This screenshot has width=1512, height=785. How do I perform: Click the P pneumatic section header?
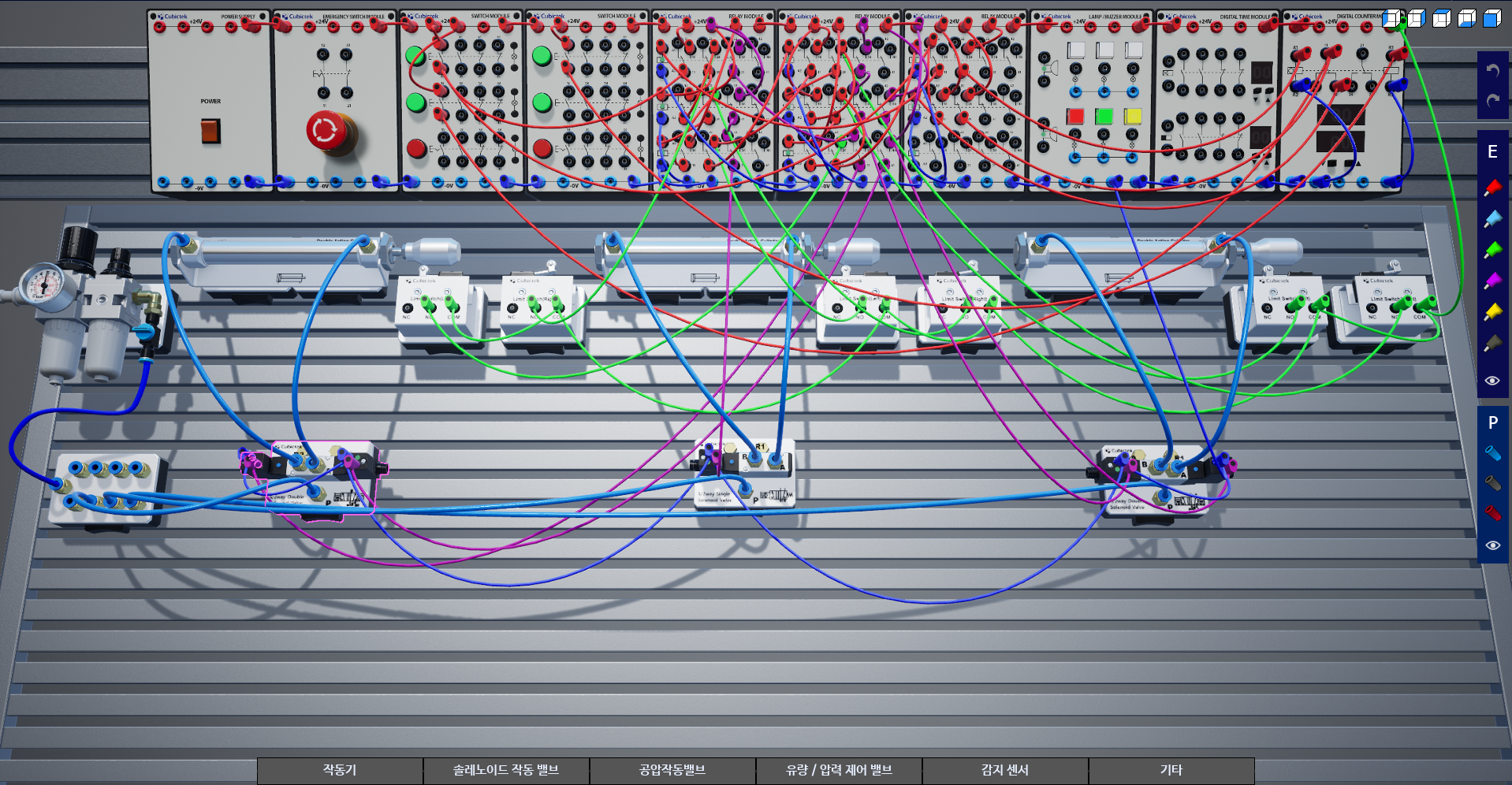click(1492, 422)
